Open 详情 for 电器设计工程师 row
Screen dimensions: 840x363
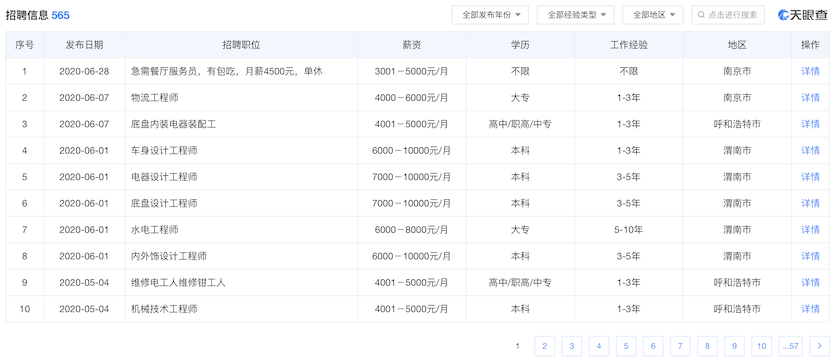[810, 177]
